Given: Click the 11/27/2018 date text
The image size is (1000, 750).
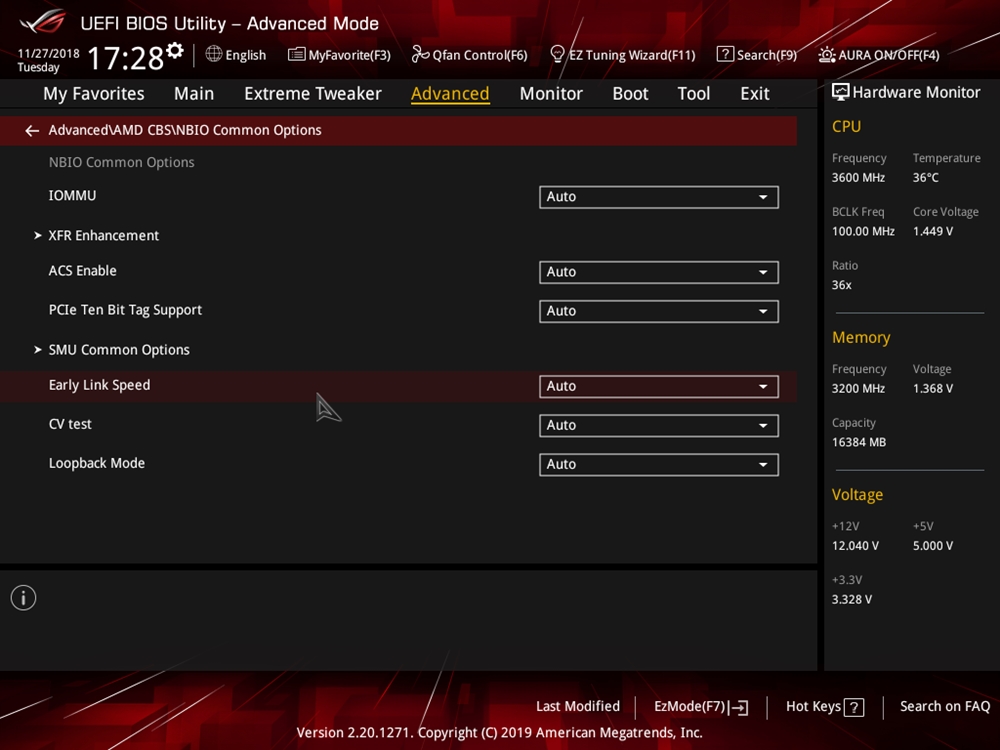Looking at the screenshot, I should tap(48, 54).
